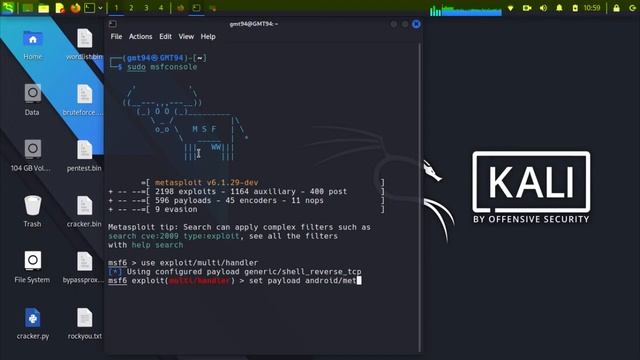Switch to workspace 3
The width and height of the screenshot is (640, 360).
(146, 8)
